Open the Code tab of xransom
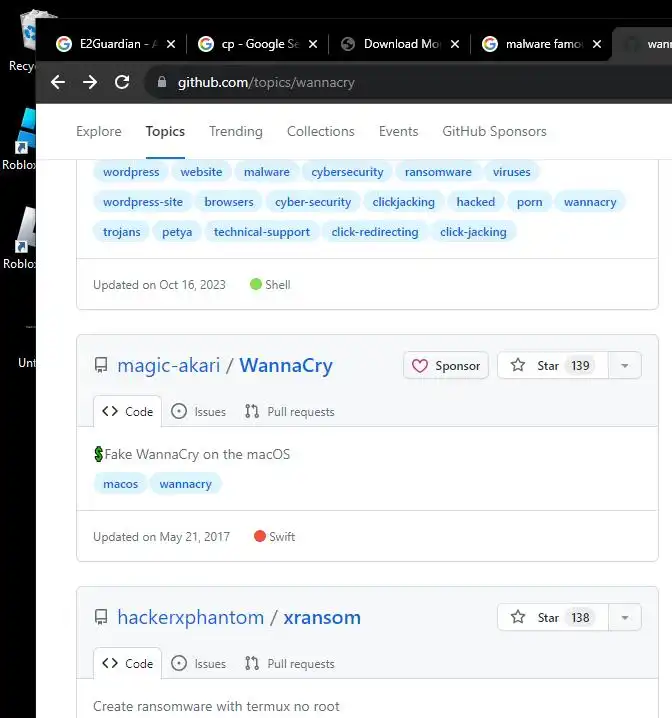Viewport: 672px width, 718px height. click(128, 664)
